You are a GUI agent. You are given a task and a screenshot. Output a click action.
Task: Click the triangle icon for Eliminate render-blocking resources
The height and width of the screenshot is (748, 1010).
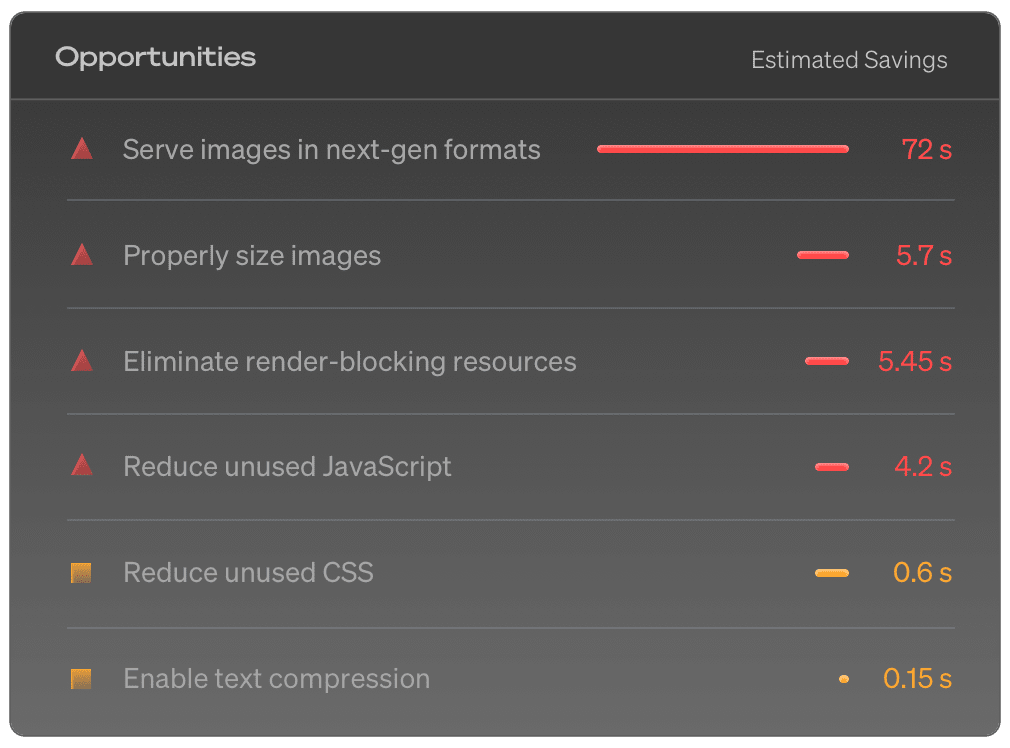pyautogui.click(x=82, y=361)
